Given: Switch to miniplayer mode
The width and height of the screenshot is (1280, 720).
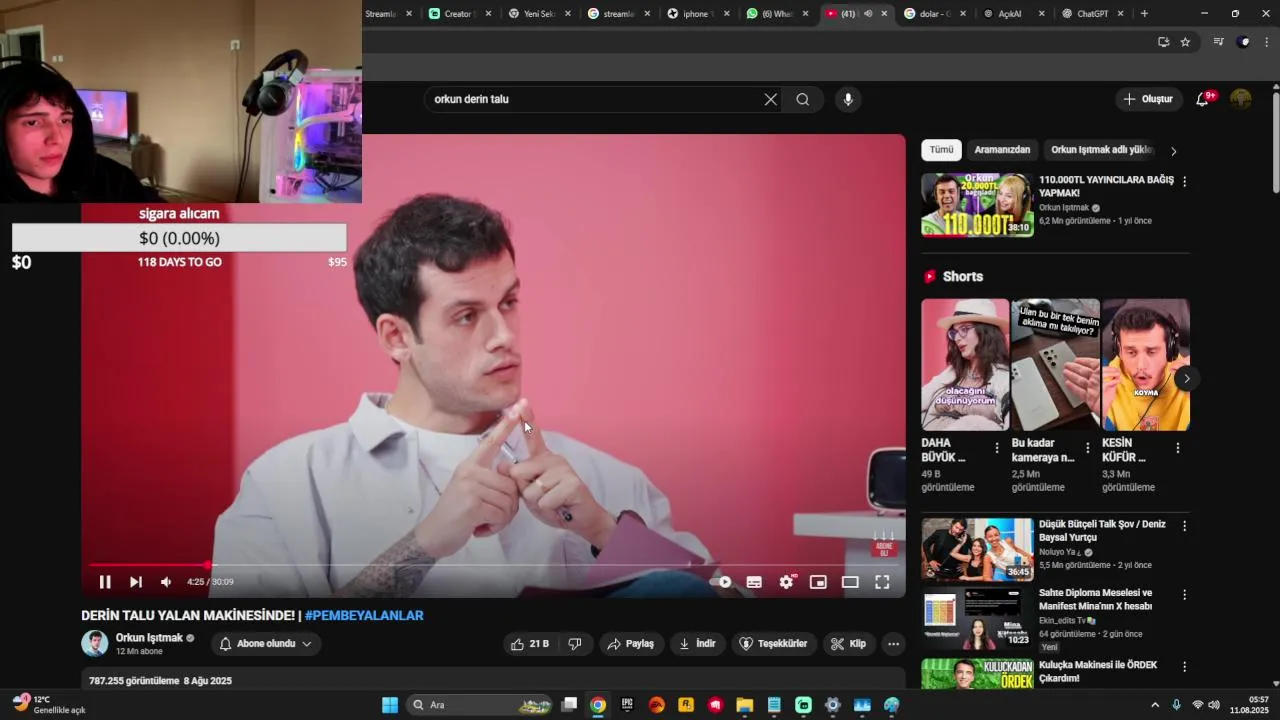Looking at the screenshot, I should point(818,582).
